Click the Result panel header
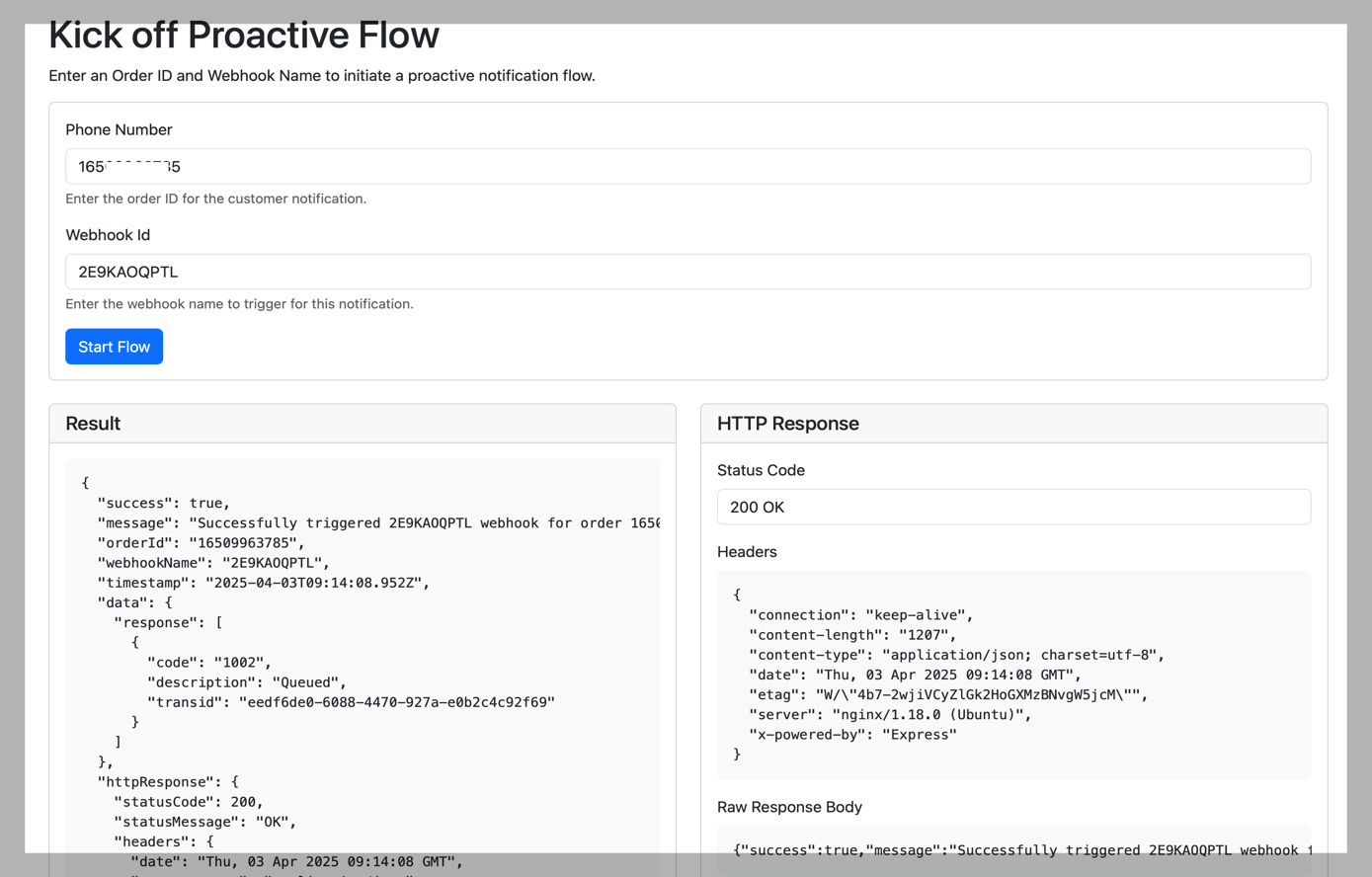The width and height of the screenshot is (1372, 877). point(93,424)
